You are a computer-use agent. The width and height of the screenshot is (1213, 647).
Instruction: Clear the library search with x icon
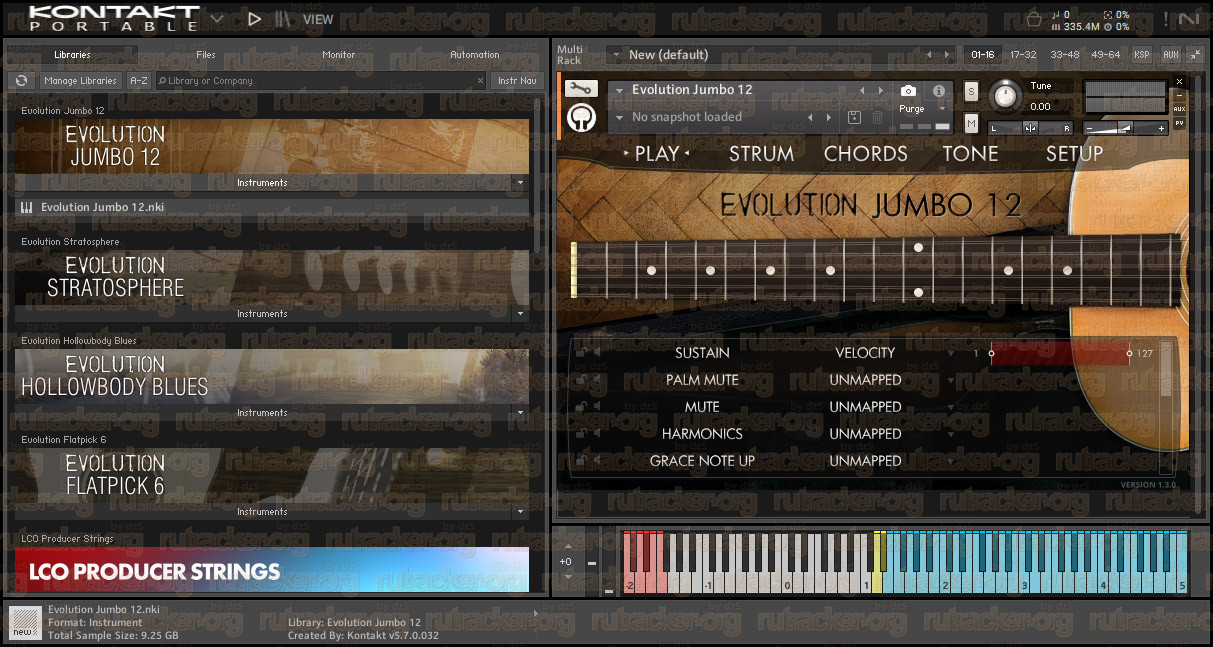(x=480, y=81)
